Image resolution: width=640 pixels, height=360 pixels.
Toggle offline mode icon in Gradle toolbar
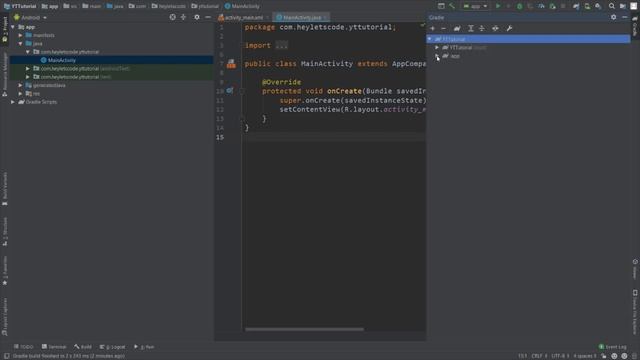click(495, 28)
